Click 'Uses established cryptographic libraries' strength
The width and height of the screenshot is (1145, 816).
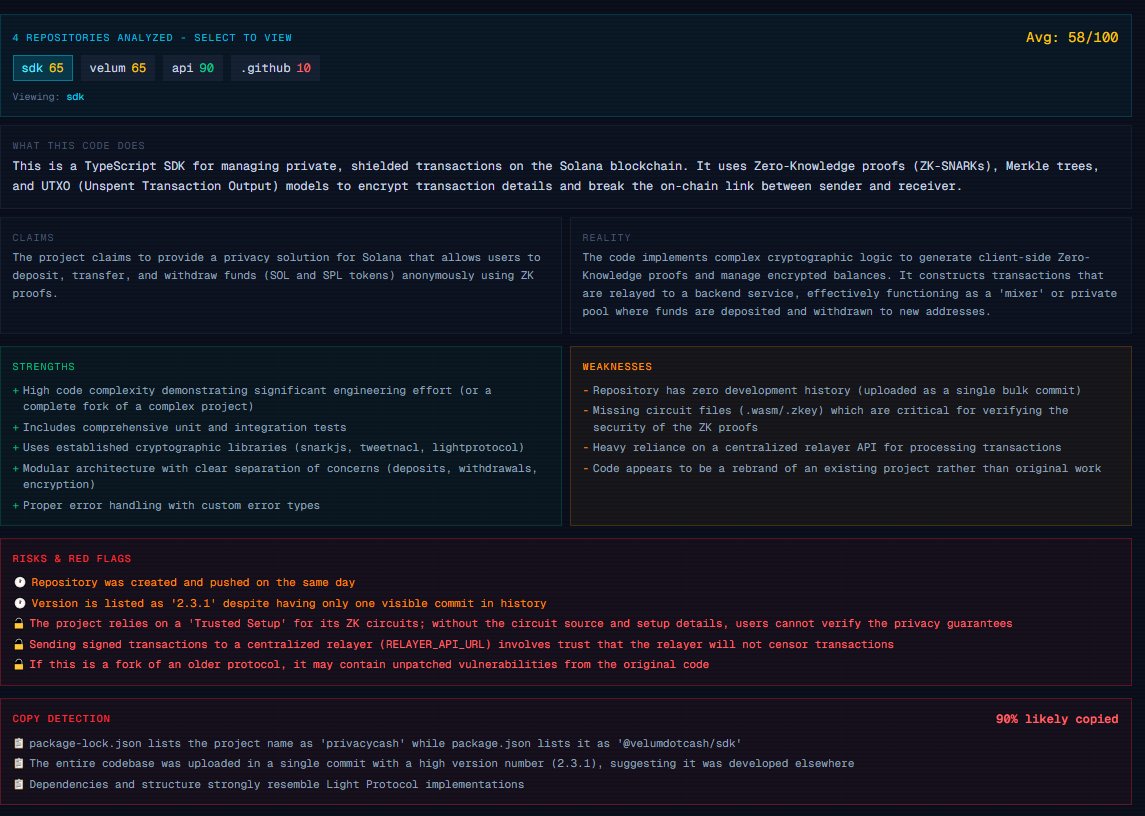273,448
